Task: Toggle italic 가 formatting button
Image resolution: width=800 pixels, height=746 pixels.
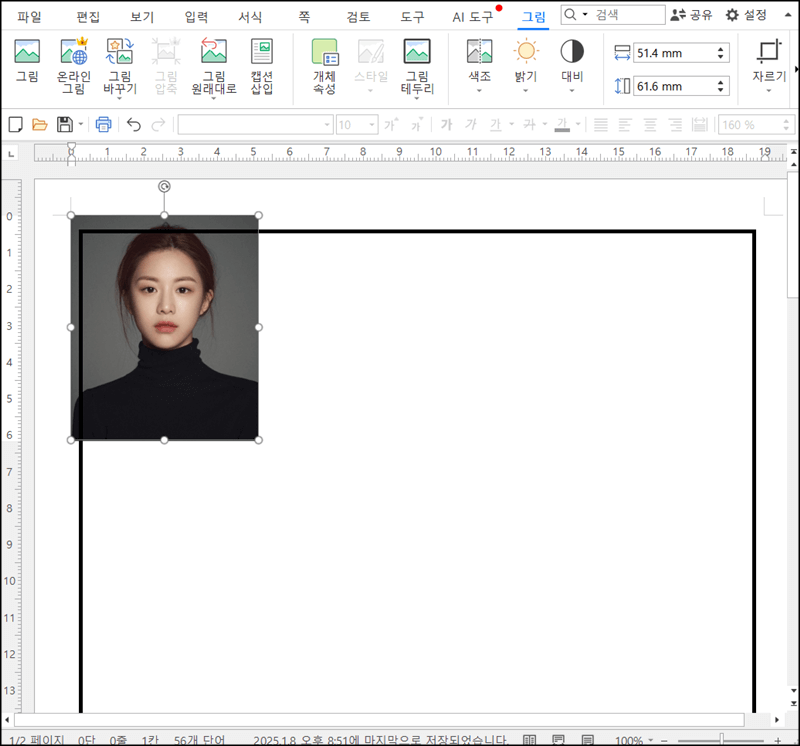Action: 470,125
